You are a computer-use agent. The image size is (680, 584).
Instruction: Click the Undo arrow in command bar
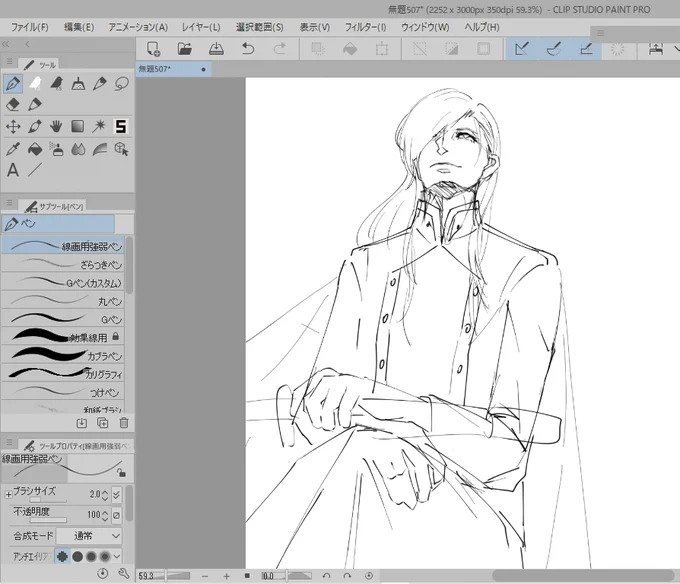[x=248, y=49]
